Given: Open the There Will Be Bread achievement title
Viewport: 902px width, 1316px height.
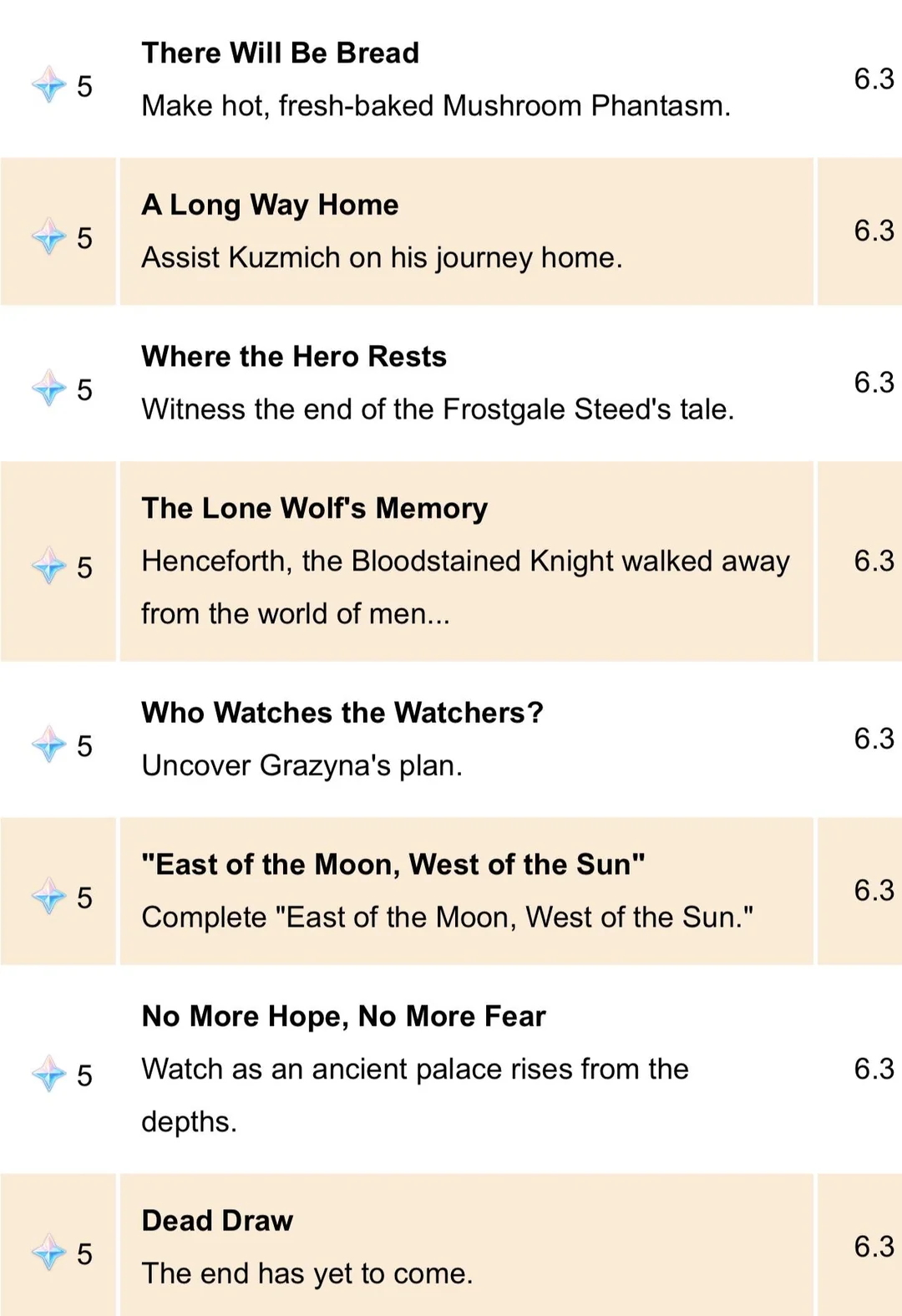Looking at the screenshot, I should tap(280, 53).
